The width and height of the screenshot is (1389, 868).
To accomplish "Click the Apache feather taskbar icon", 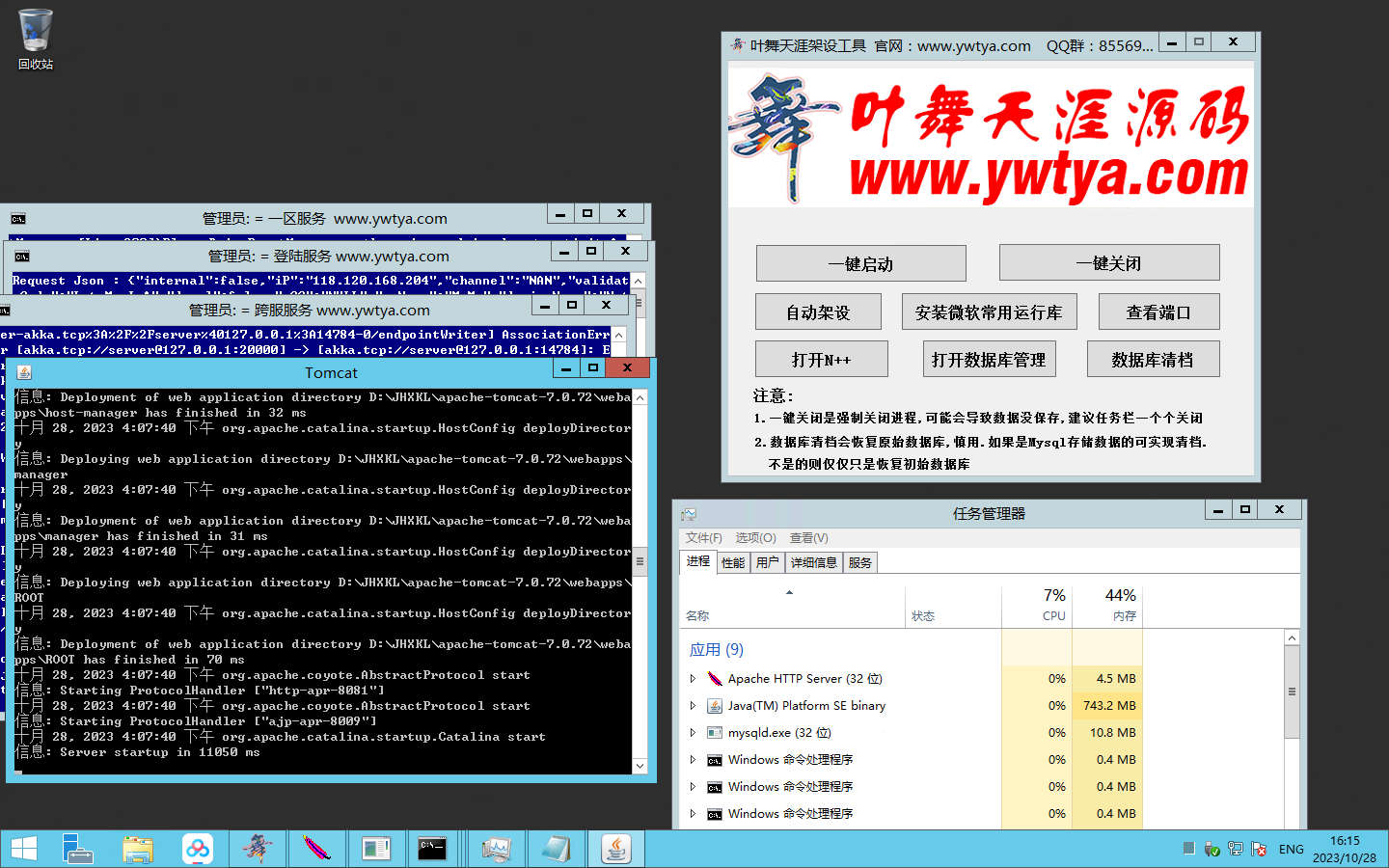I will tap(316, 849).
